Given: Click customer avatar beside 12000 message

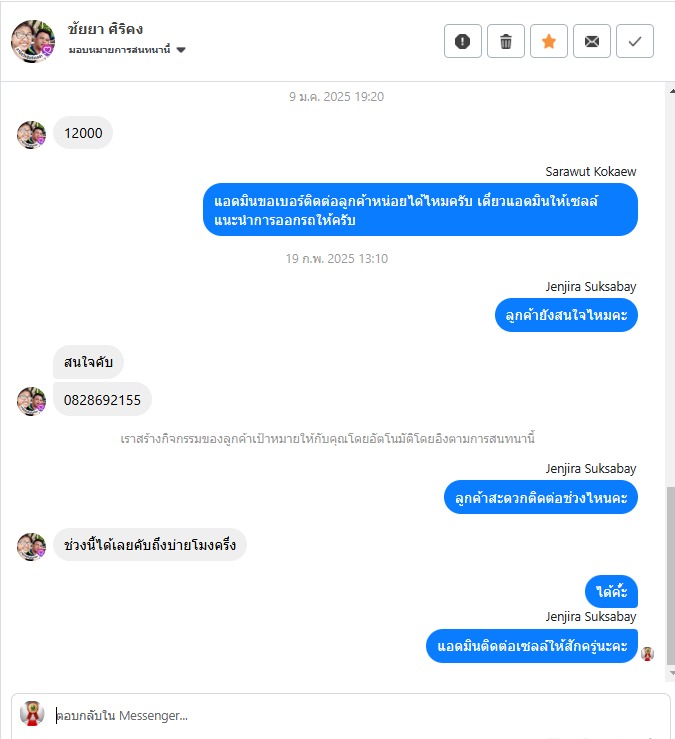Looking at the screenshot, I should pos(32,135).
